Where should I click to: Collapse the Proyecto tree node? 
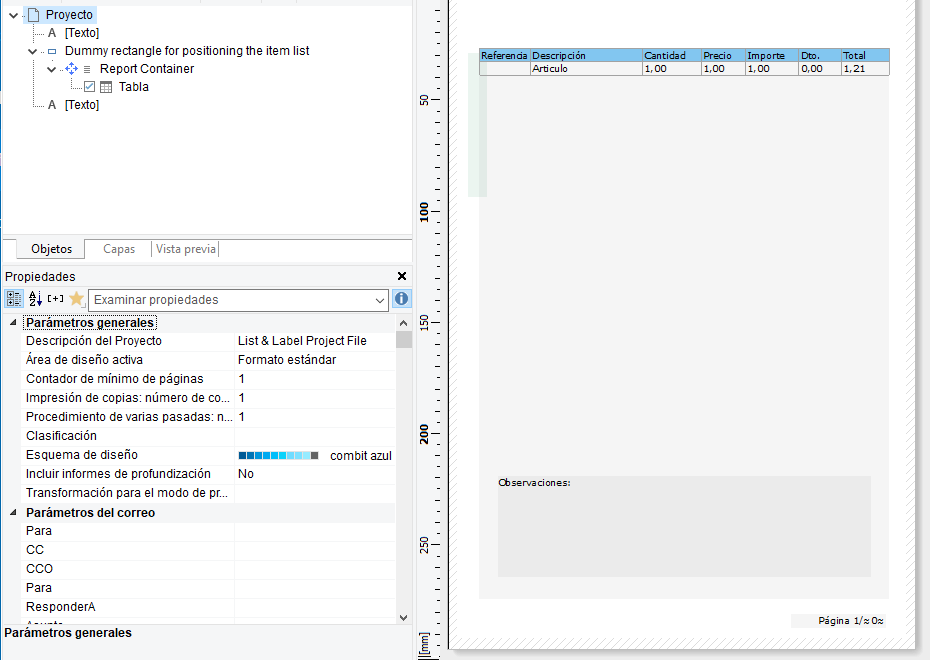(13, 15)
